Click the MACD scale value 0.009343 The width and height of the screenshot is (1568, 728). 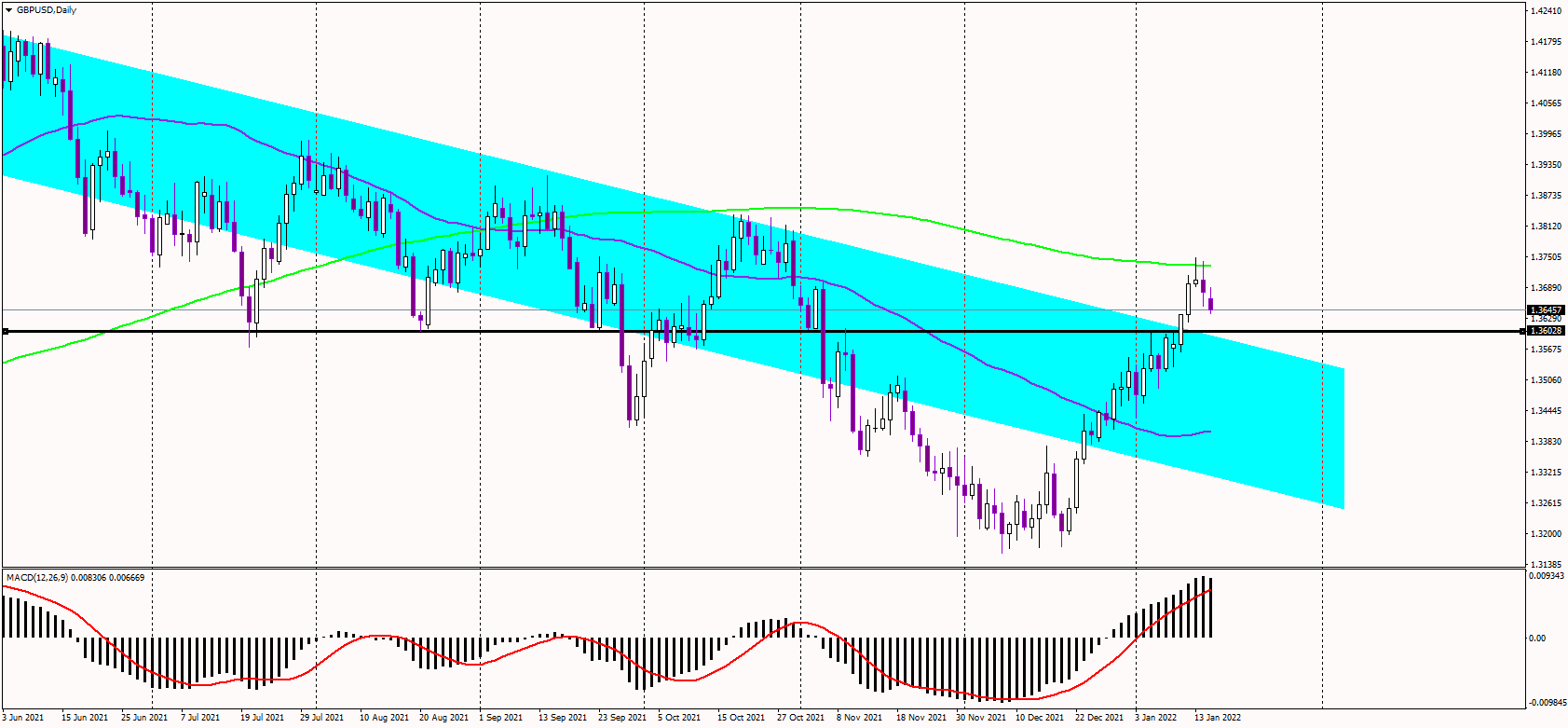tap(1547, 576)
